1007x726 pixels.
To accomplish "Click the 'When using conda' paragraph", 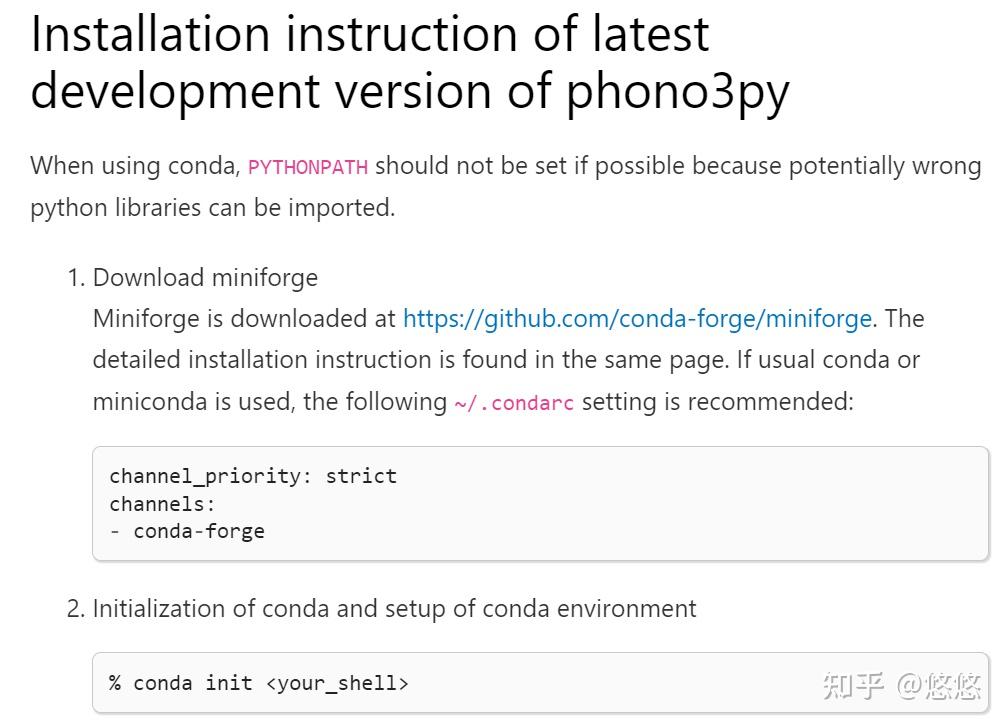I will pyautogui.click(x=135, y=166).
